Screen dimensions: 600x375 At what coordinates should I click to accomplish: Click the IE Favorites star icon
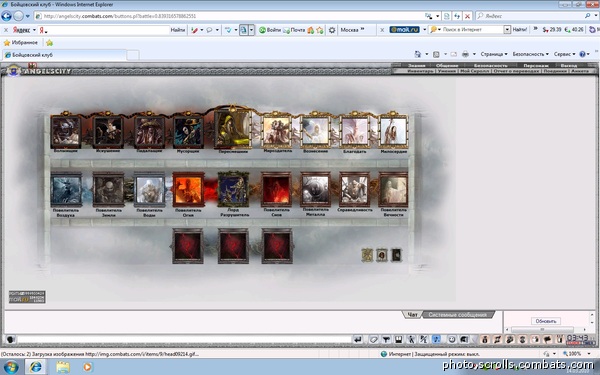(7, 42)
